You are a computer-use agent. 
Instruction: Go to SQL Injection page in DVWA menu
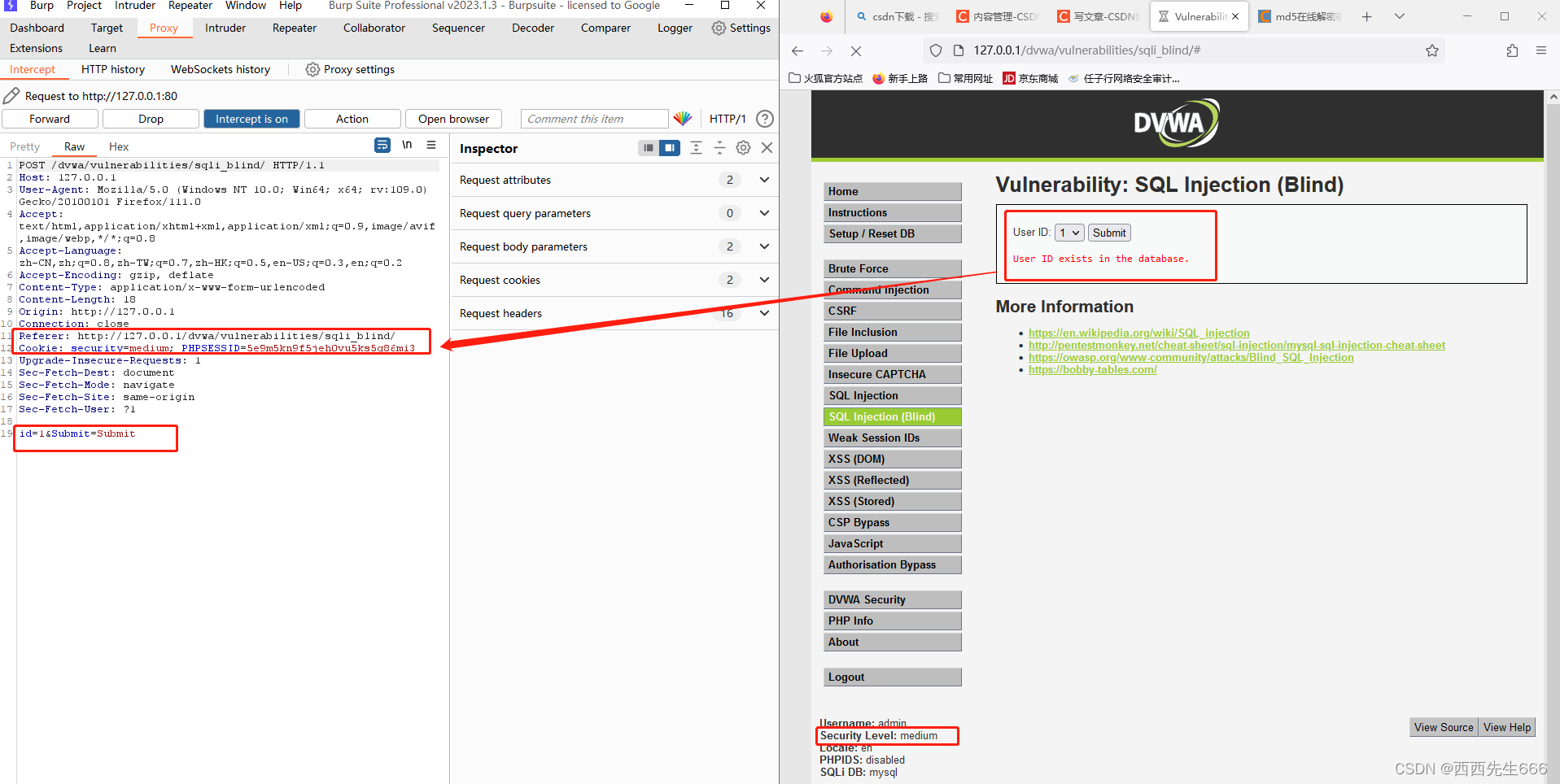tap(893, 395)
